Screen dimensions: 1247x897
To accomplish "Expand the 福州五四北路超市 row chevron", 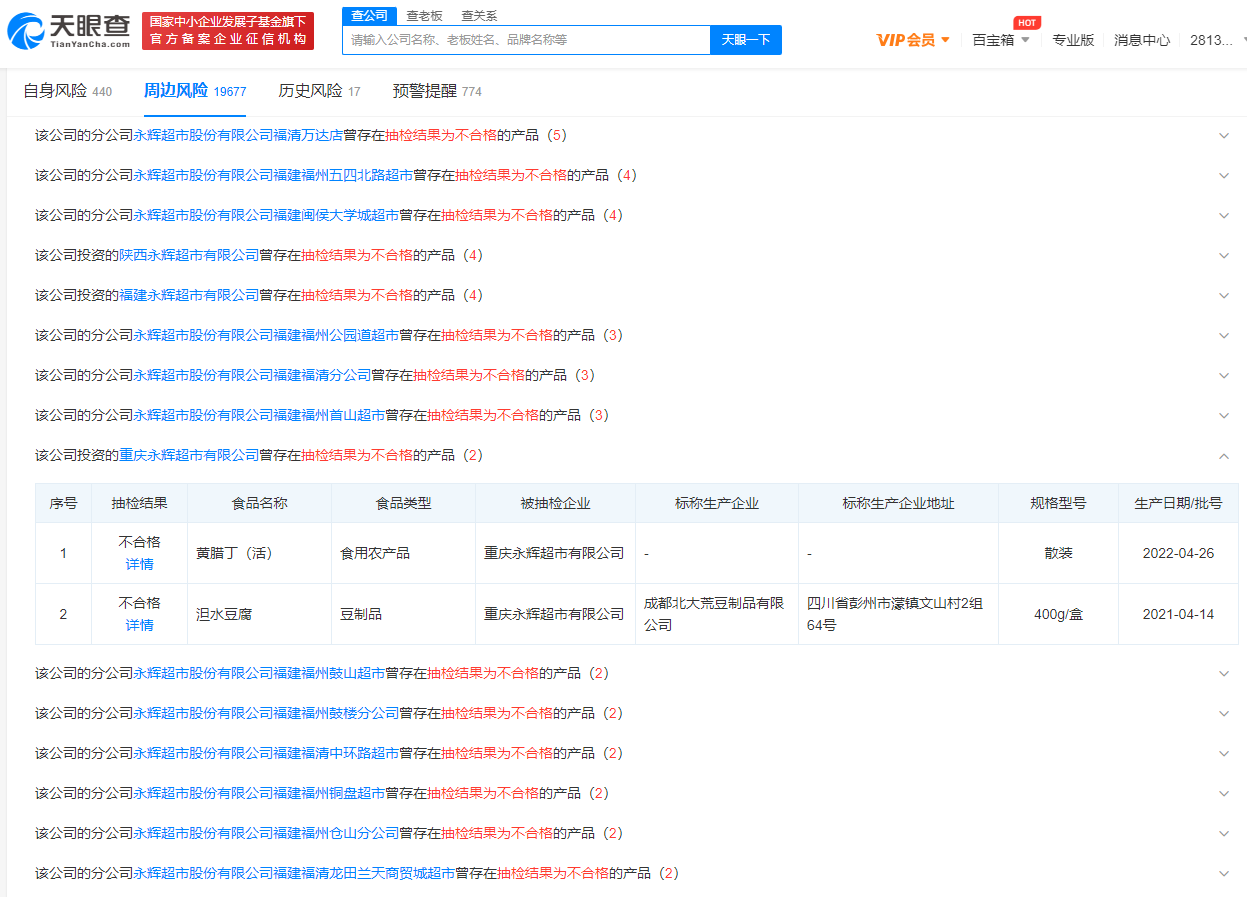I will tap(1224, 175).
